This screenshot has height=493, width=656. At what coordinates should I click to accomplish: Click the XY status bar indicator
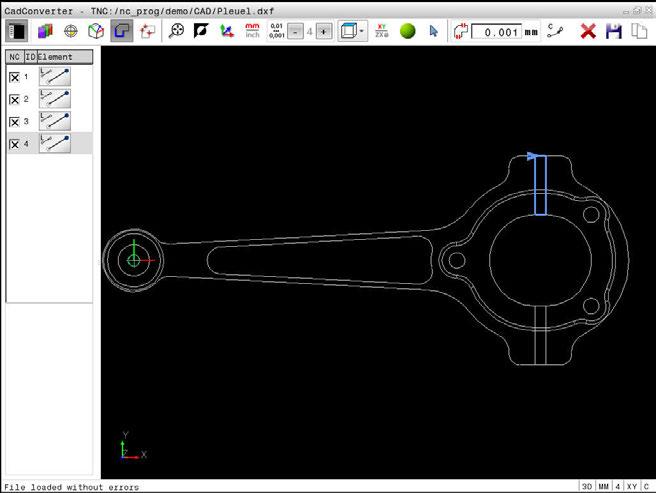[x=632, y=486]
